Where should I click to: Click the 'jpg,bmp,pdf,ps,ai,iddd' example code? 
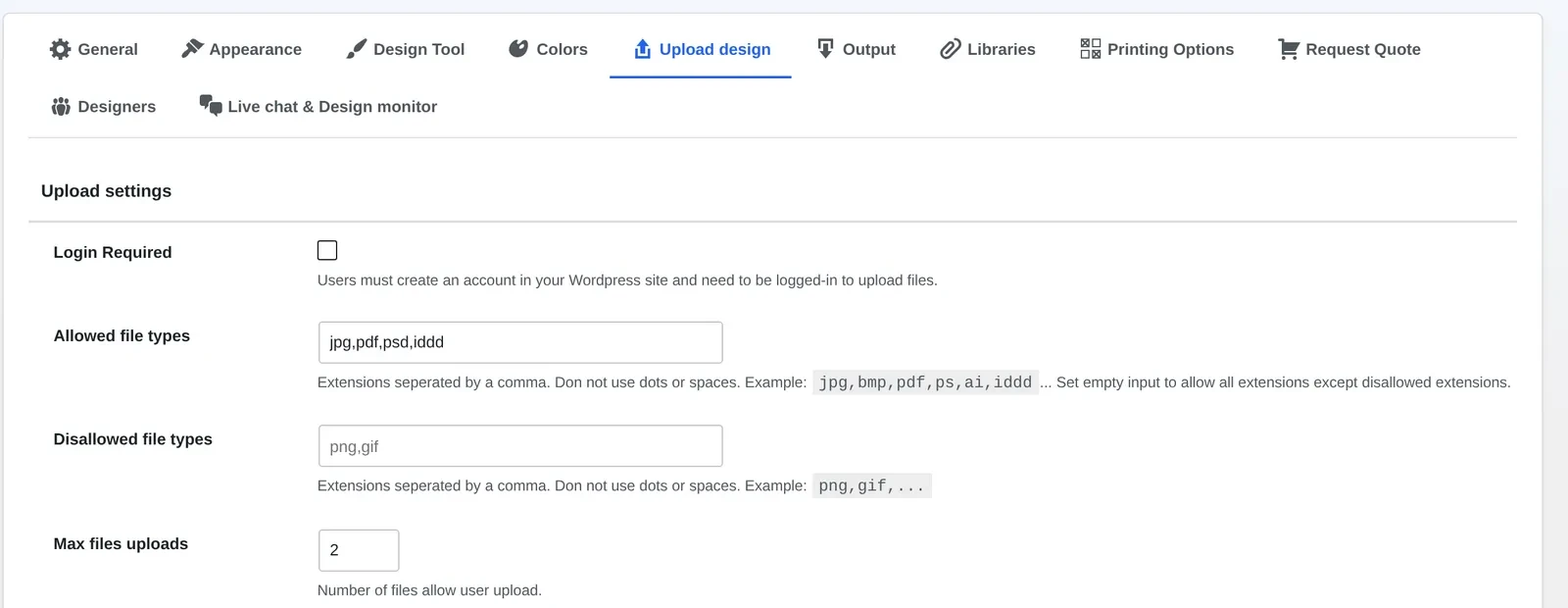925,382
